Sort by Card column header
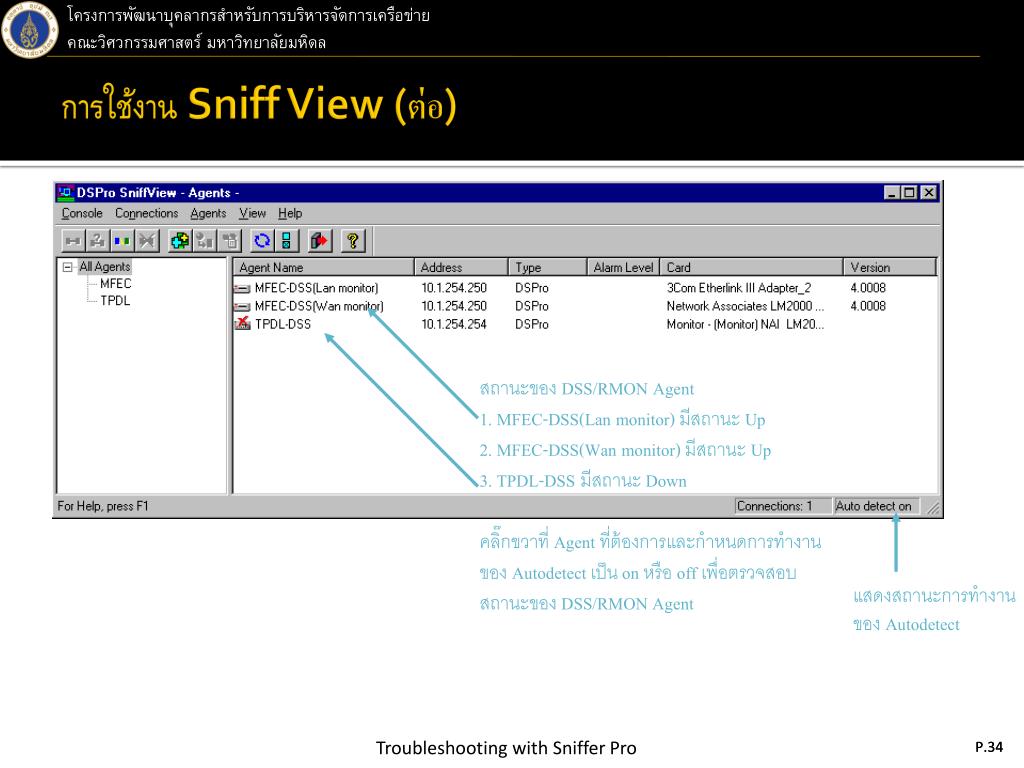This screenshot has width=1024, height=768. click(x=751, y=267)
